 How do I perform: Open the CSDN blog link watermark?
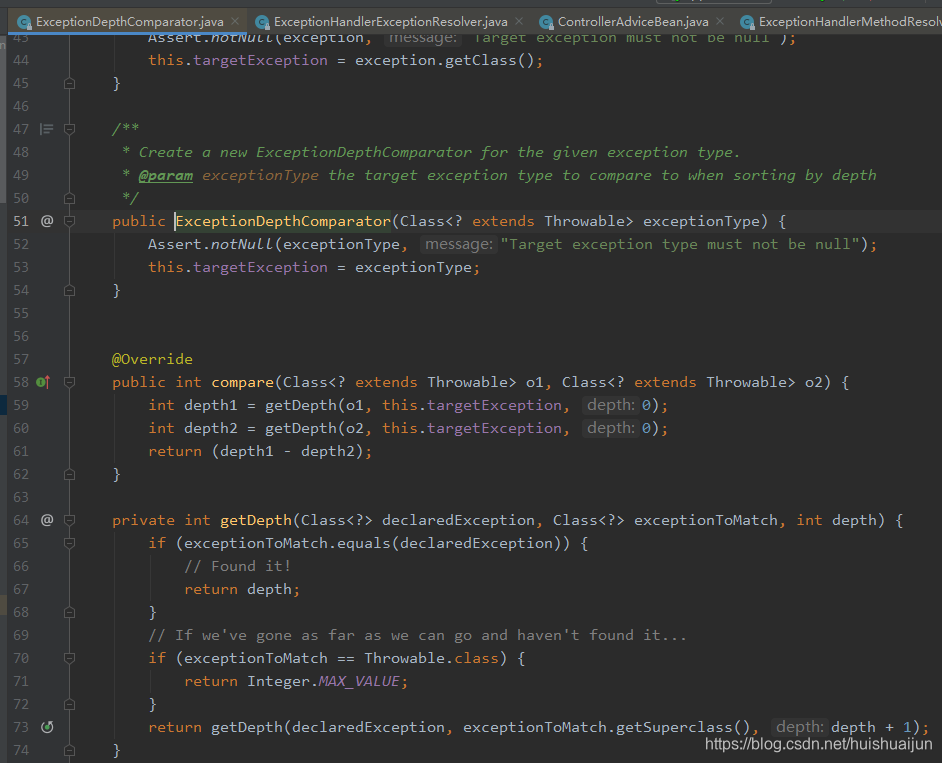click(817, 744)
